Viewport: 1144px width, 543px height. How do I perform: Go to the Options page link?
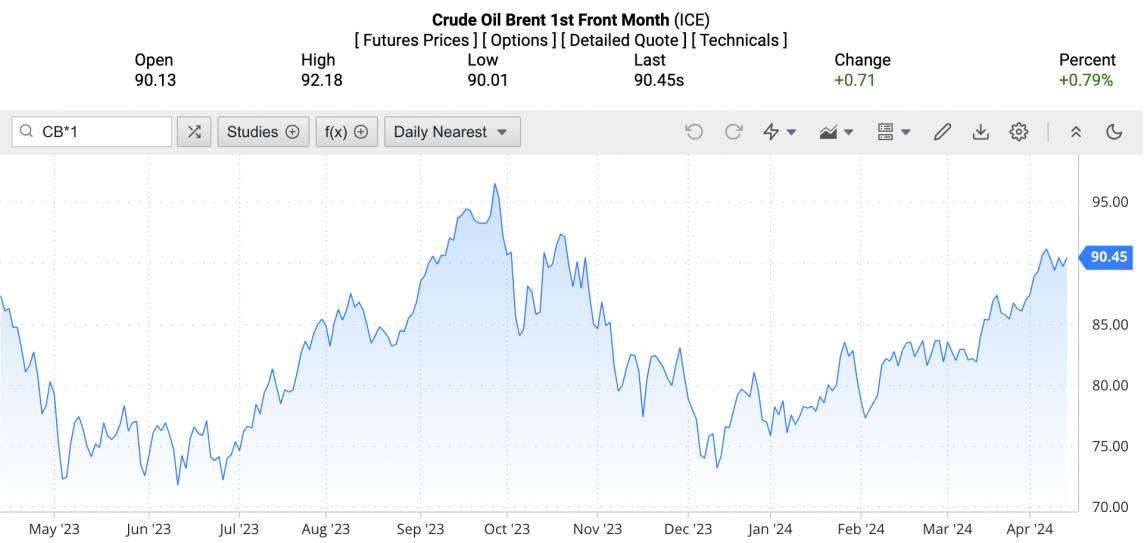520,41
